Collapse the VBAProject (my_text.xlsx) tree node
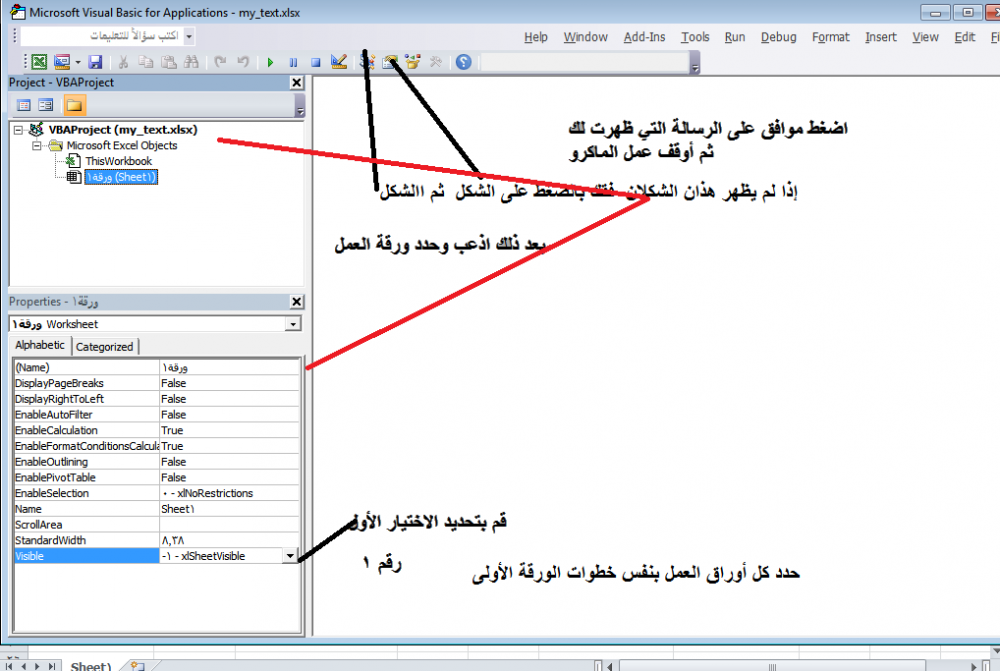This screenshot has width=1000, height=671. pyautogui.click(x=19, y=130)
